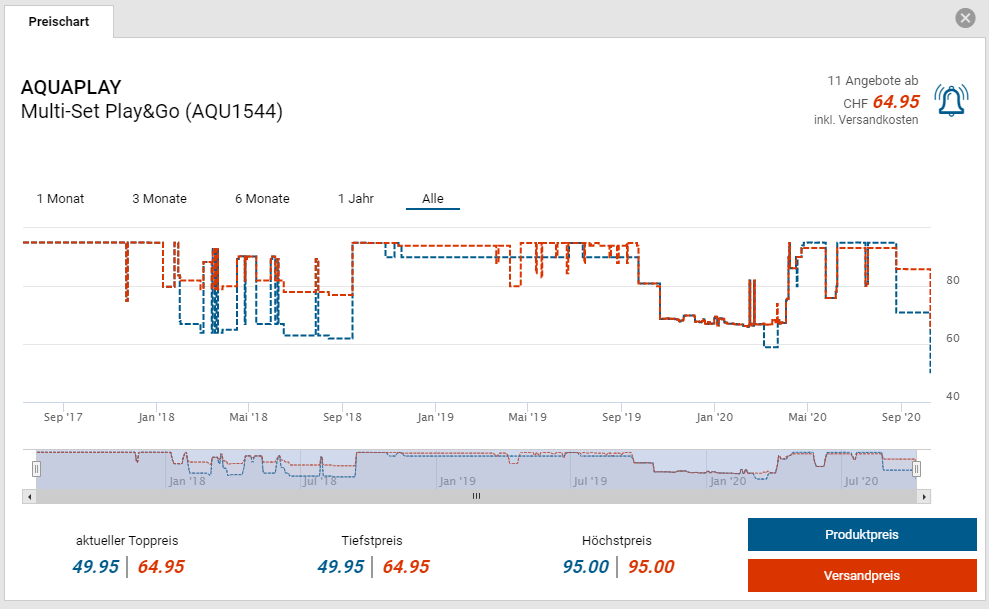The image size is (989, 609).
Task: Click the blue 95.00 Höchstpreis value
Action: (585, 567)
